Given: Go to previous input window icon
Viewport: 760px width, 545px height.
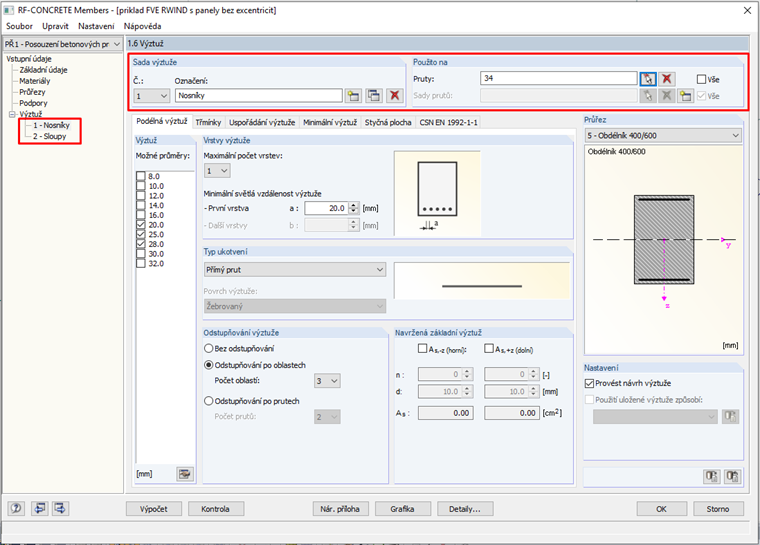Looking at the screenshot, I should [40, 508].
